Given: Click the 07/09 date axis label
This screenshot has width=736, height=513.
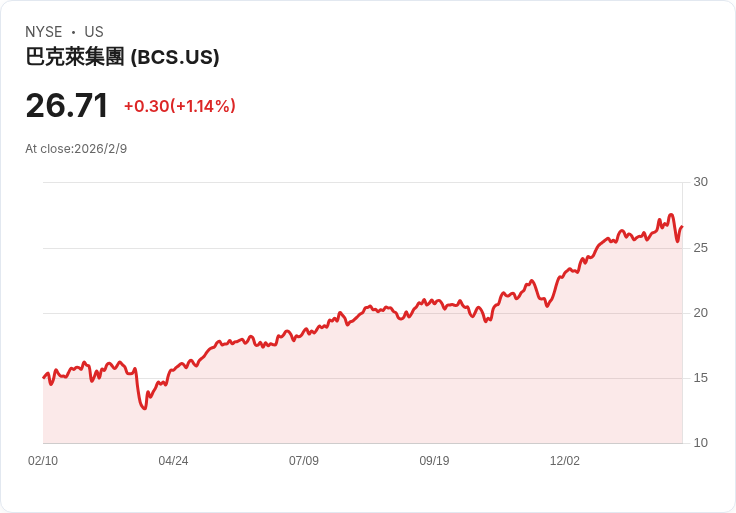Looking at the screenshot, I should 304,461.
